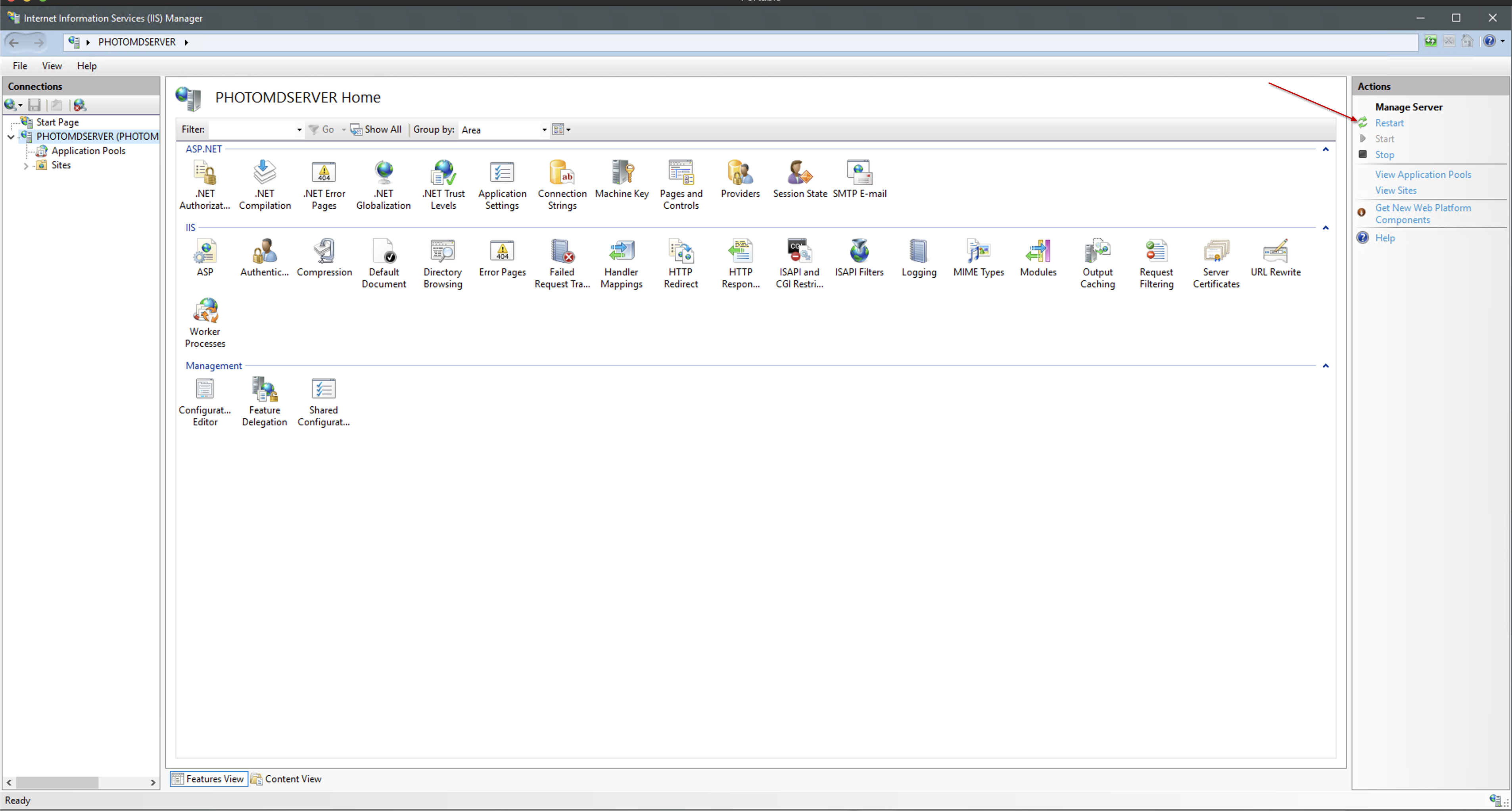Open the Session State feature
Screen dimensions: 1512x811
(800, 179)
